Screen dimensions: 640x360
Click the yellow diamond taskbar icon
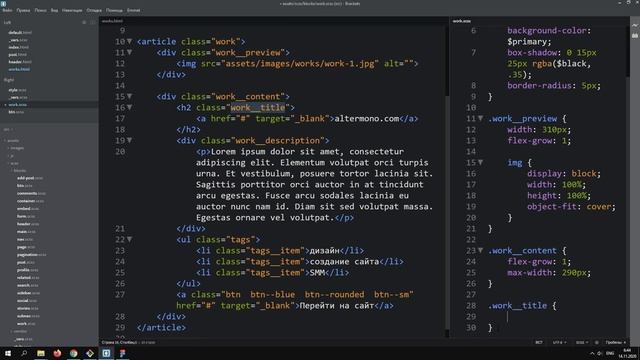click(90, 353)
